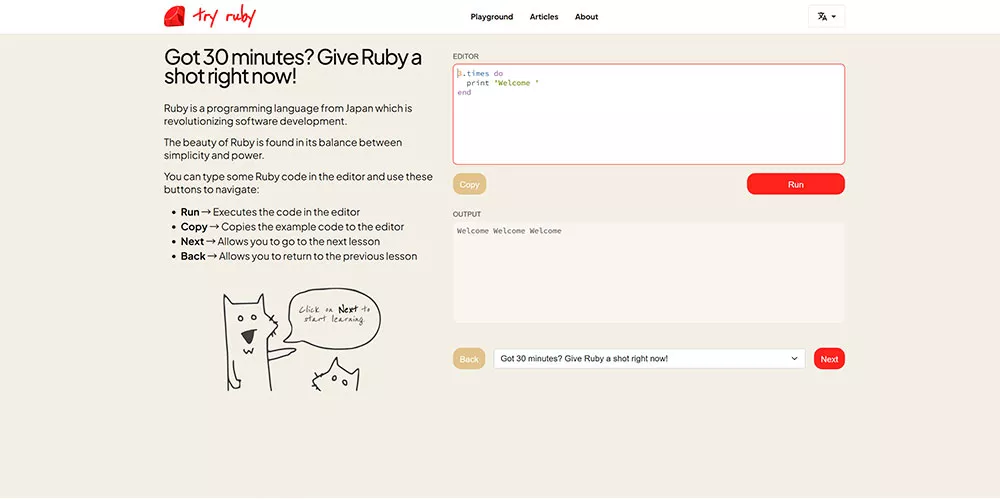This screenshot has width=1000, height=499.
Task: Return to previous lesson with Back
Action: click(x=469, y=359)
